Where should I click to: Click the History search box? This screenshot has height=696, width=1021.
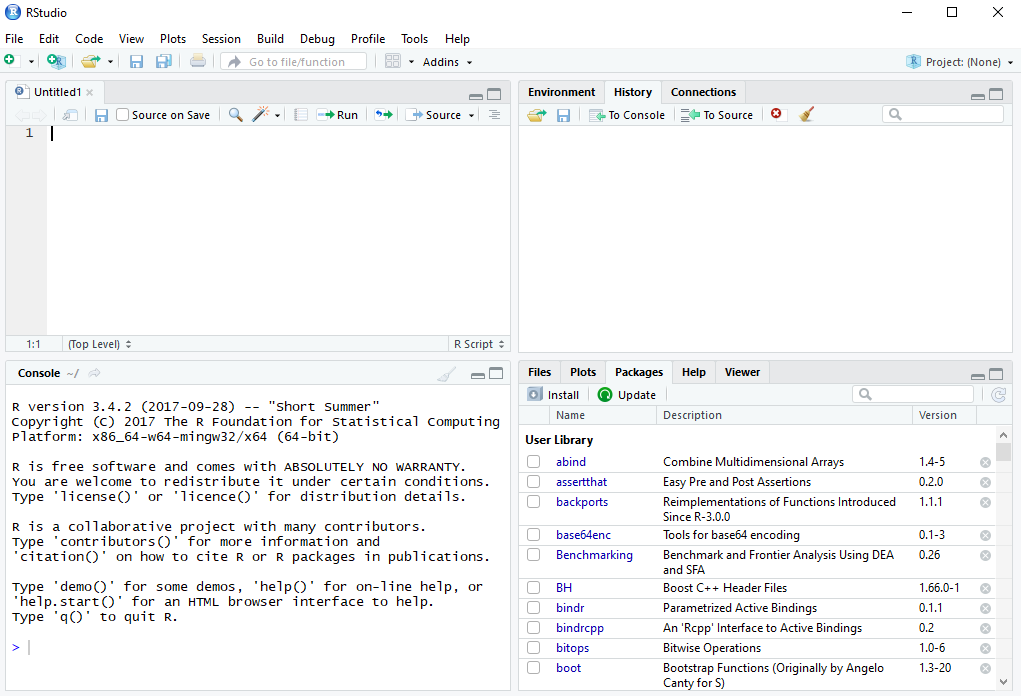[x=943, y=115]
